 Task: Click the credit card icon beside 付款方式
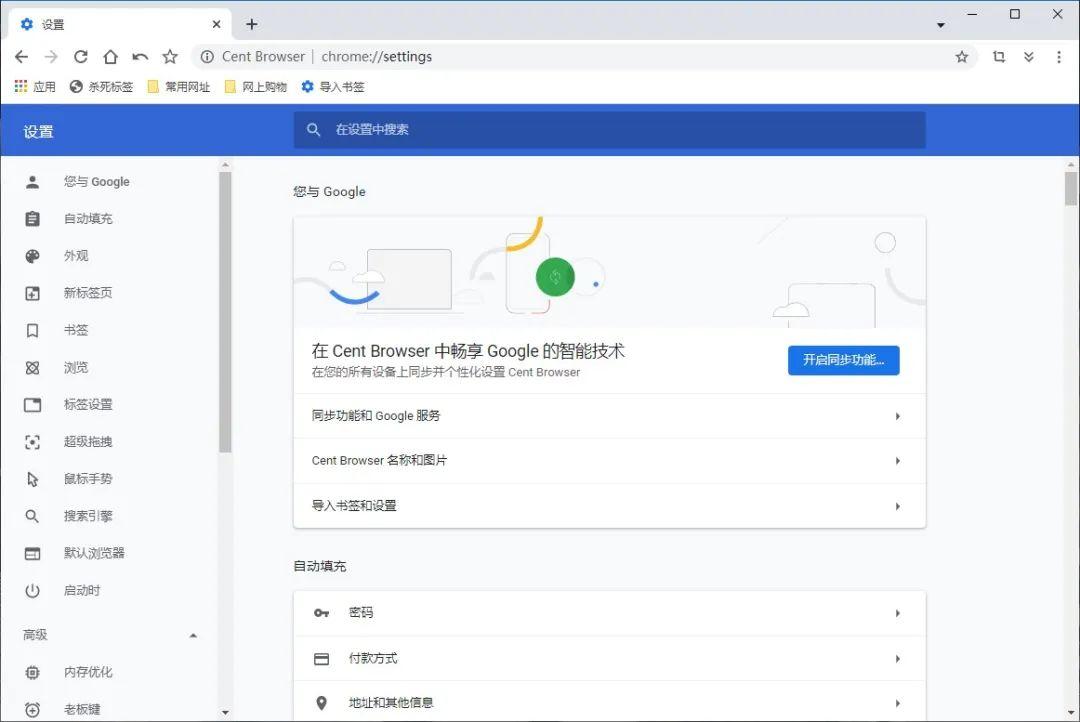(321, 659)
